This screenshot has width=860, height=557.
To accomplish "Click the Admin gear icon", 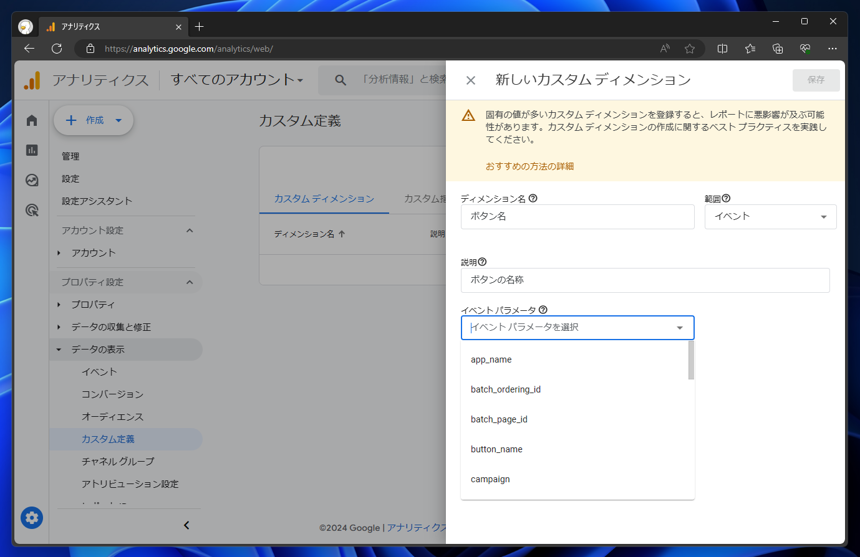I will tap(32, 518).
